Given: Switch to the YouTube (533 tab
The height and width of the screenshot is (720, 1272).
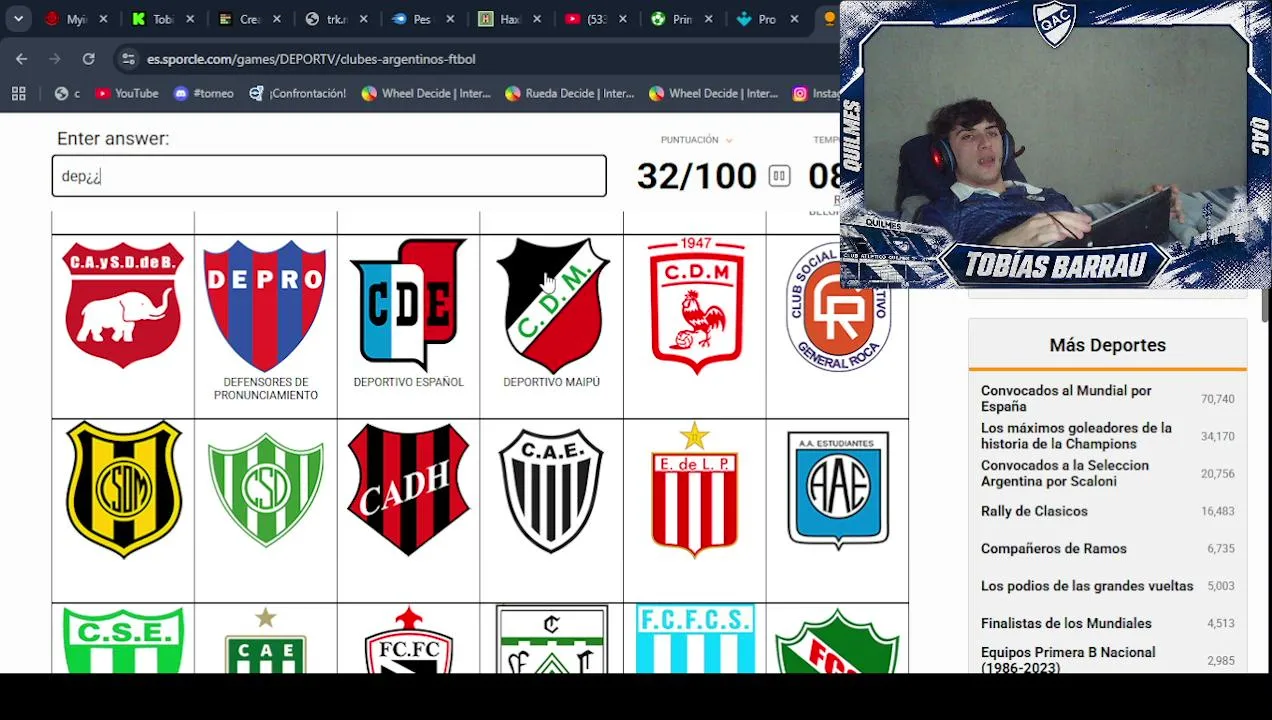Looking at the screenshot, I should click(x=586, y=19).
